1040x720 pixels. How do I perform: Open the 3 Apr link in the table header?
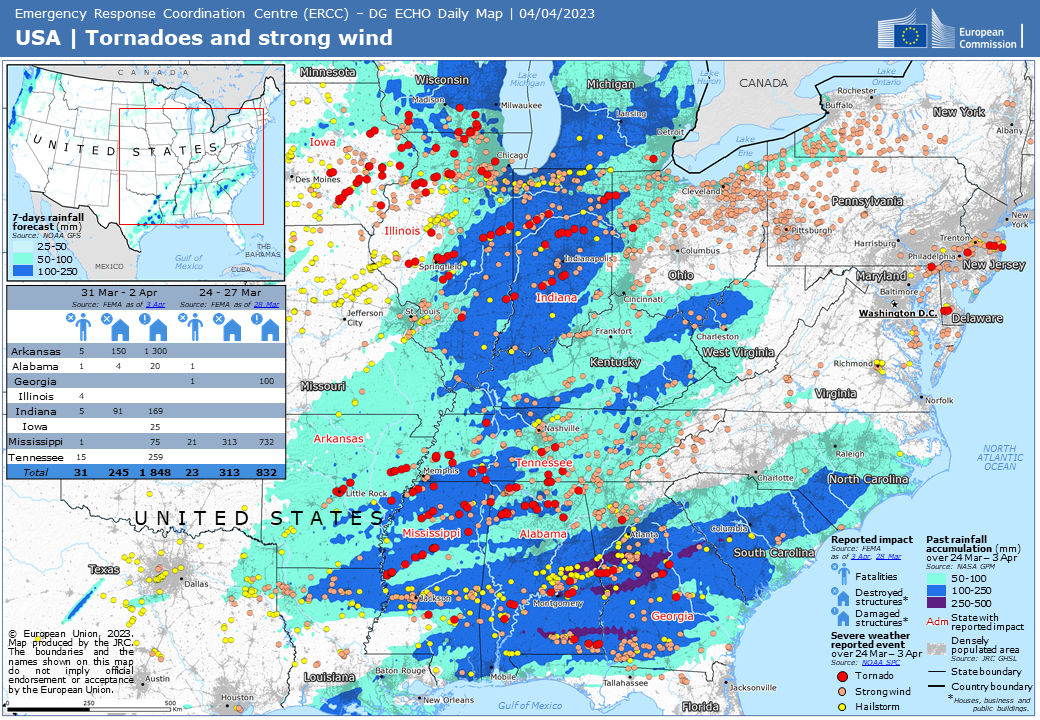pos(154,303)
